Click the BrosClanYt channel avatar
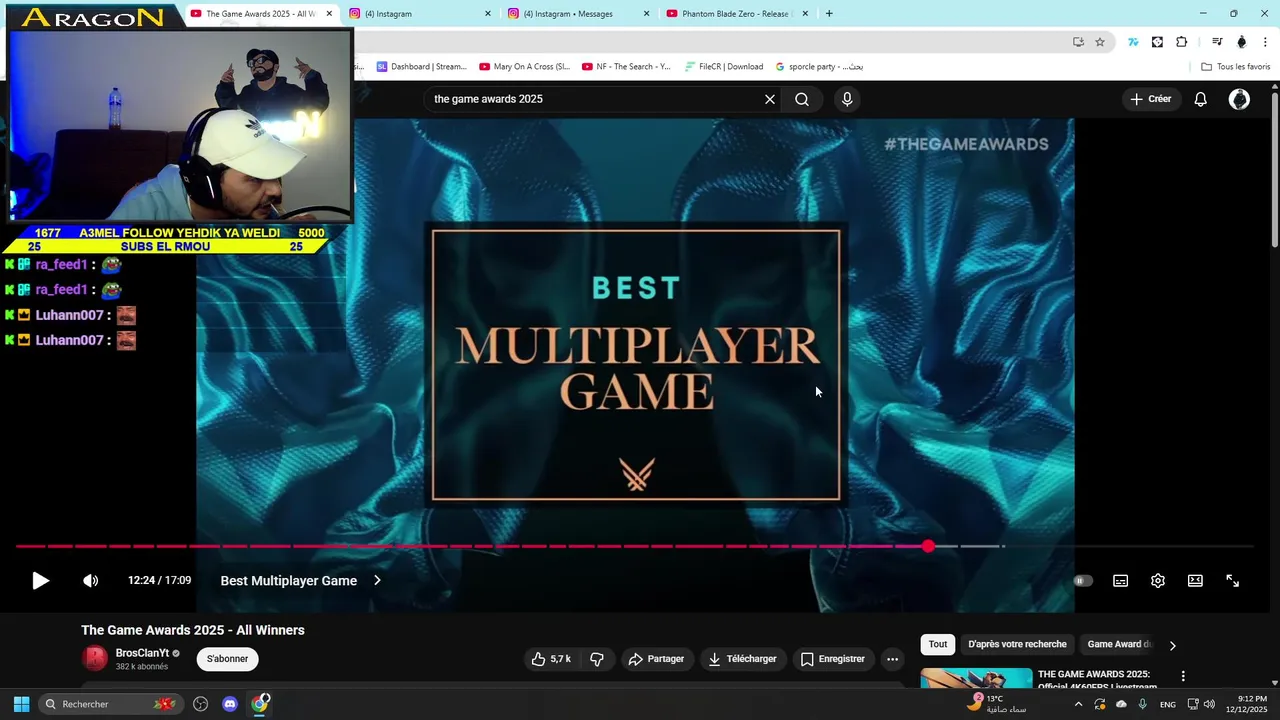The width and height of the screenshot is (1280, 720). click(95, 658)
